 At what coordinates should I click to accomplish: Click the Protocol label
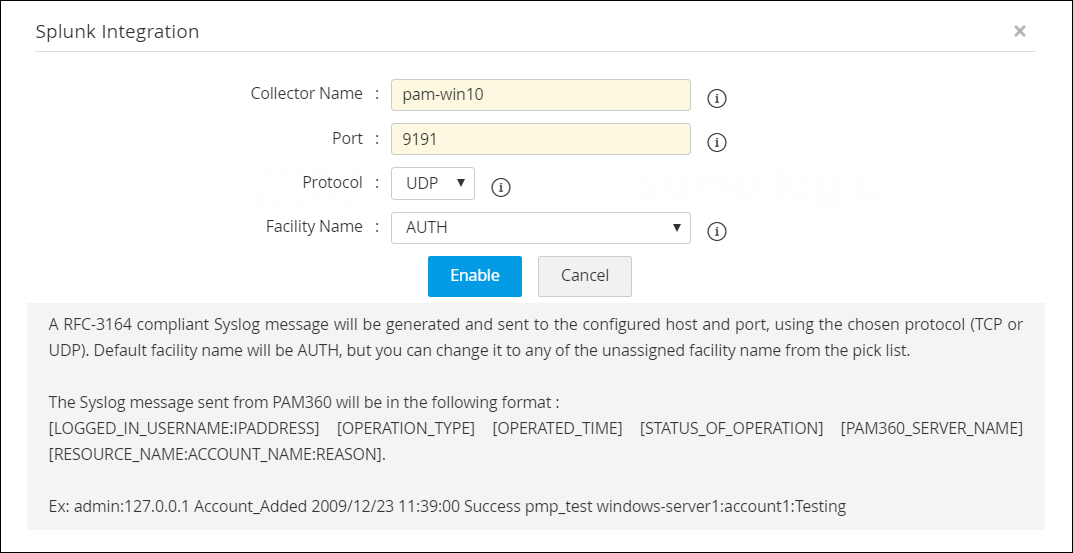(x=333, y=183)
